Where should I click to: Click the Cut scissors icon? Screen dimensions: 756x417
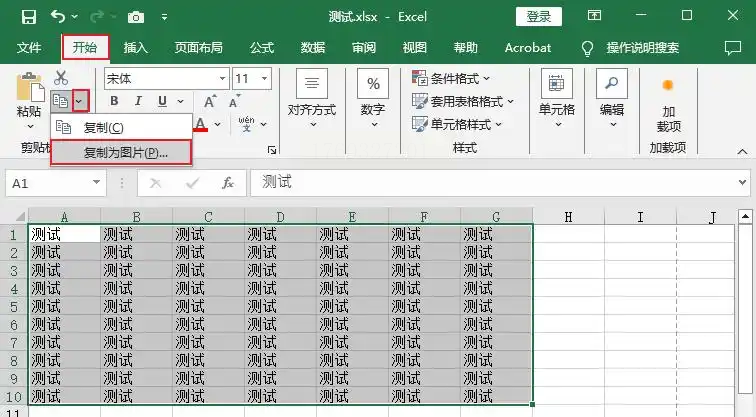pos(61,77)
